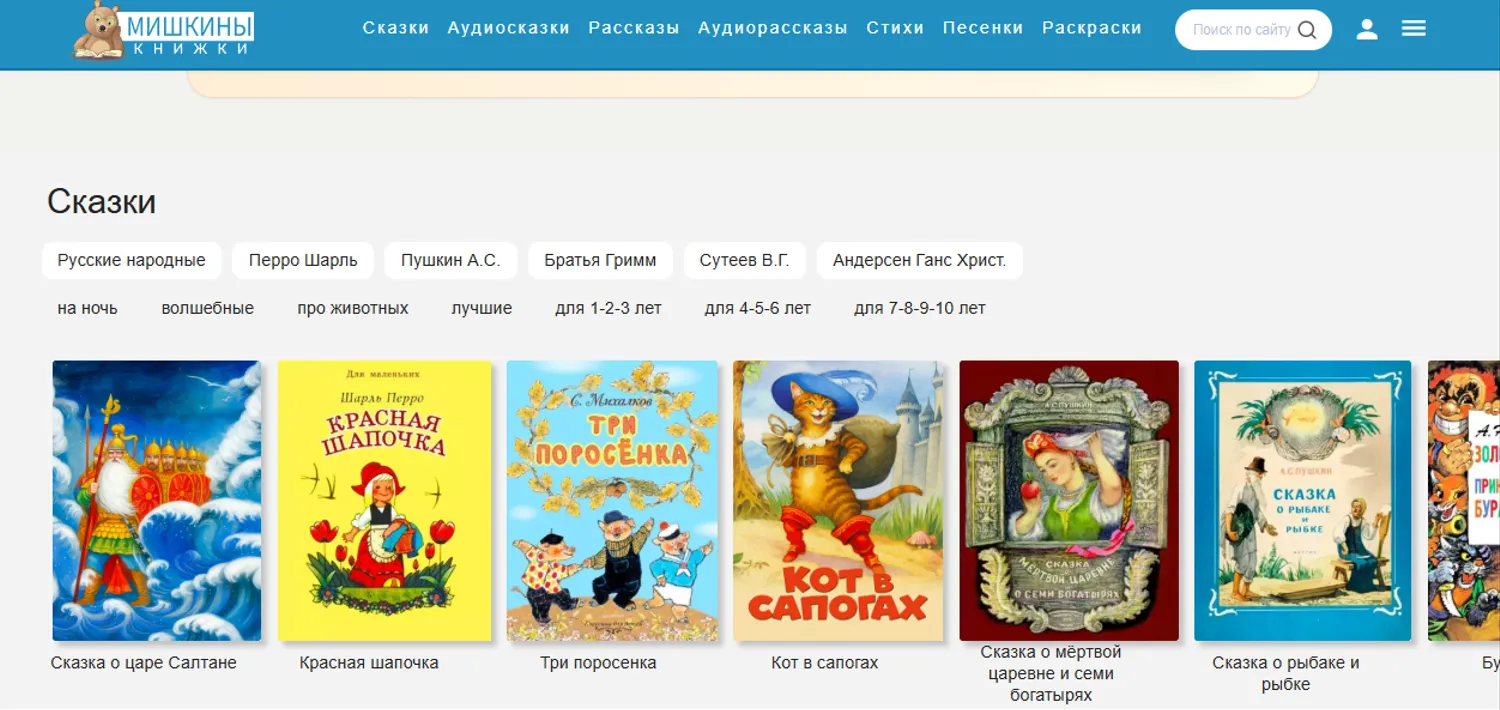Open the Кот в сапогах book cover
This screenshot has width=1500, height=710.
838,500
